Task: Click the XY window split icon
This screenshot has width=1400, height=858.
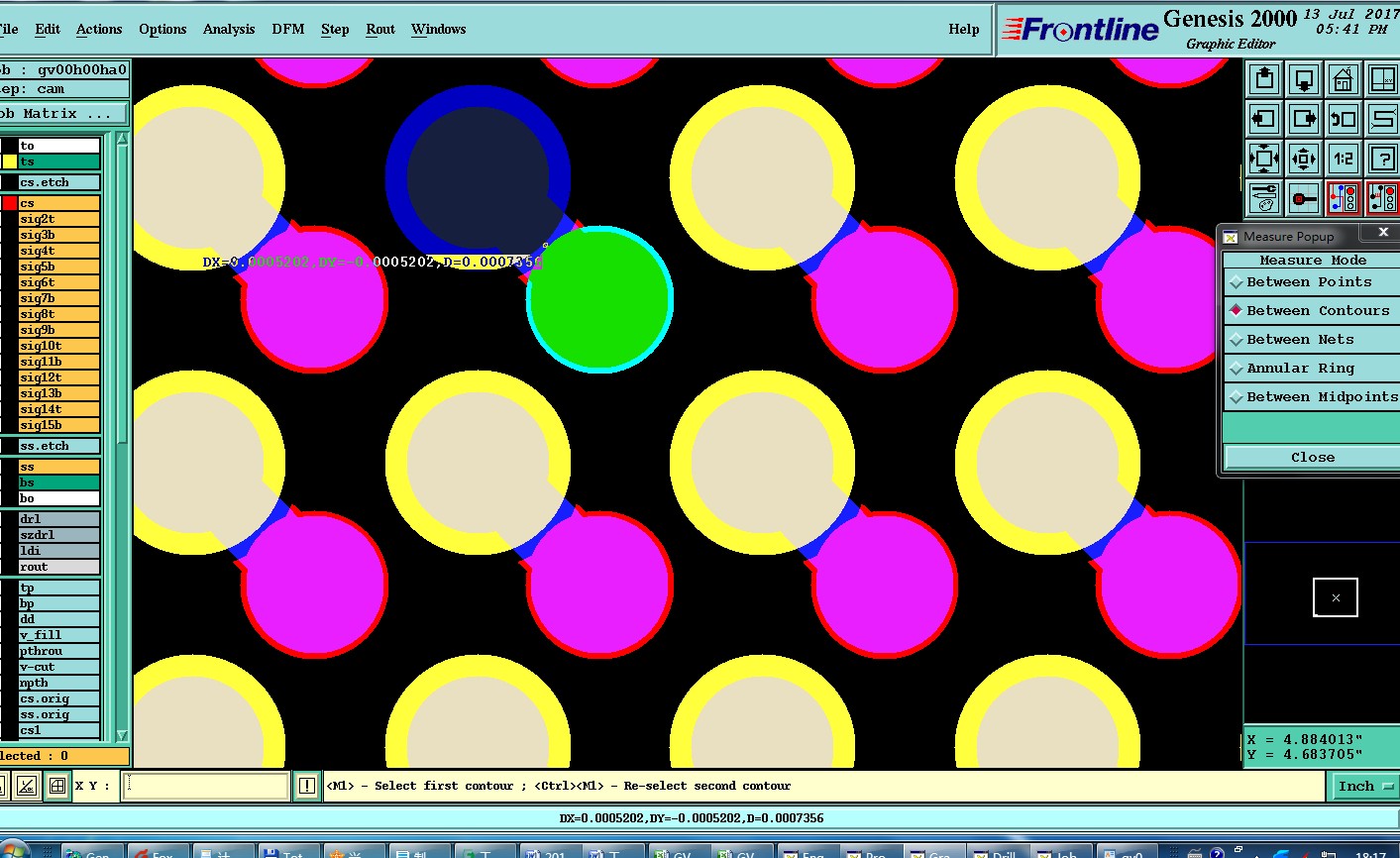Action: pos(1382,79)
